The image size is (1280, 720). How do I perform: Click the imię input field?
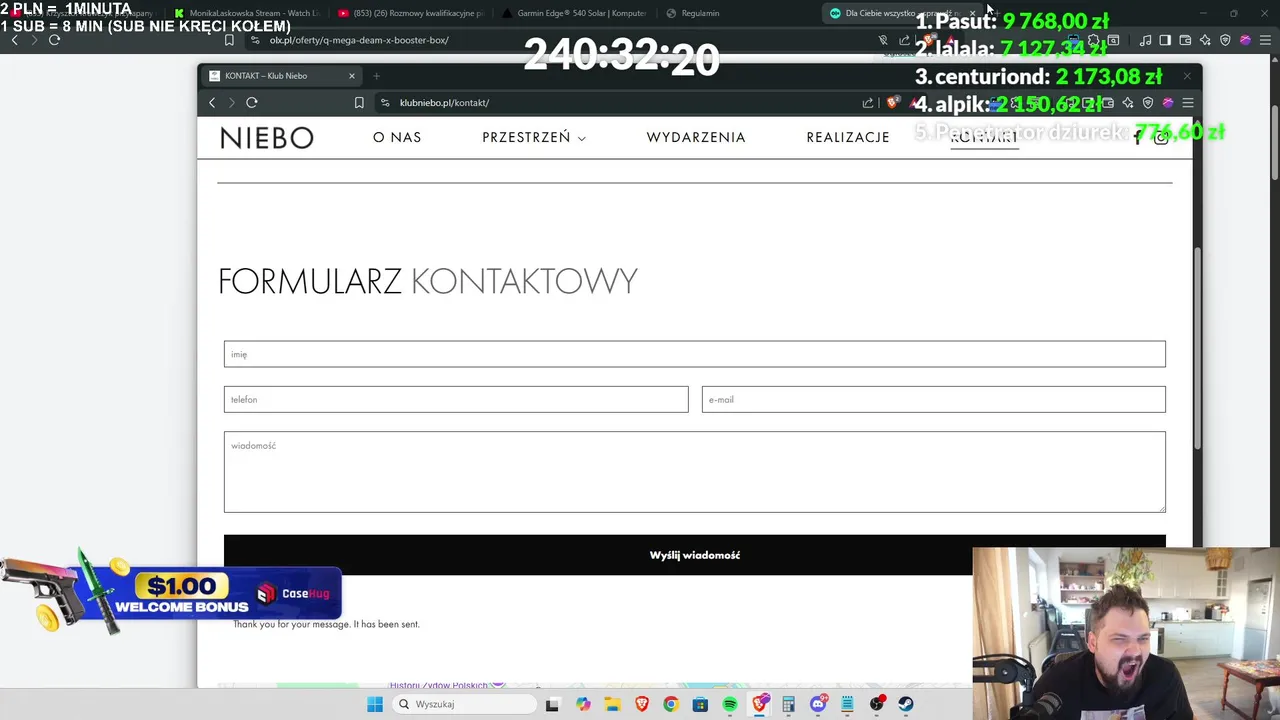tap(694, 354)
